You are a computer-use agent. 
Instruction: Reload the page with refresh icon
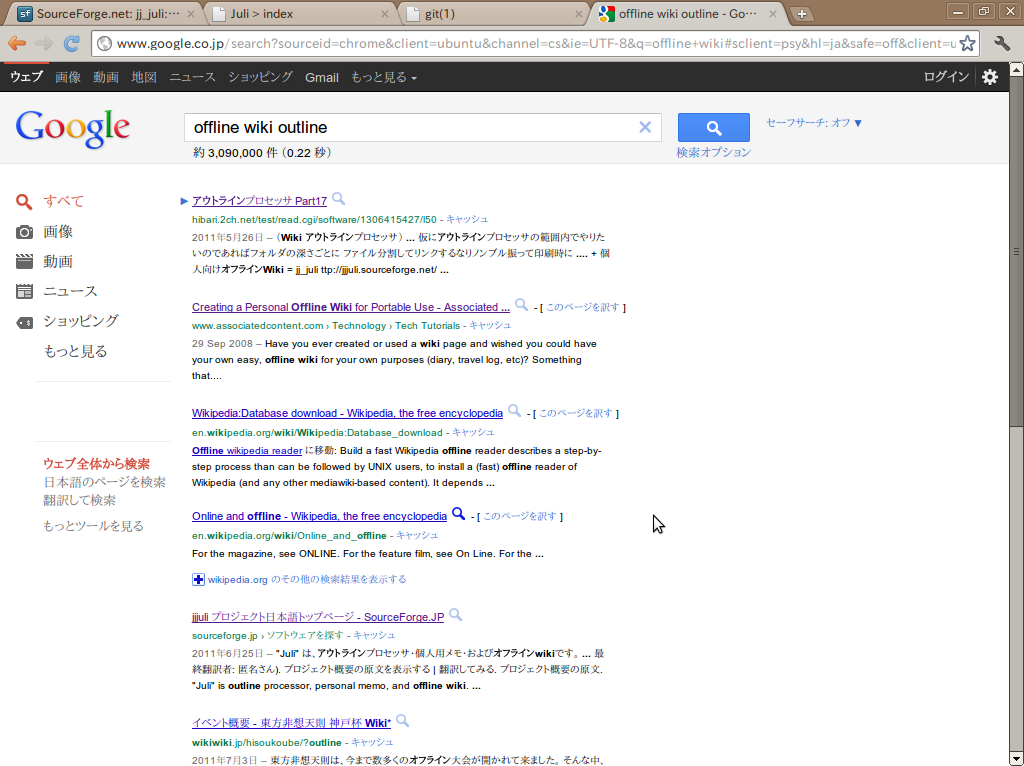tap(72, 44)
